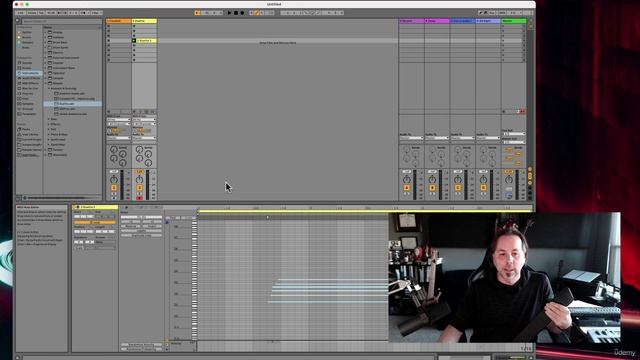The image size is (640, 360).
Task: Adjust first track's top send knob
Action: [114, 150]
